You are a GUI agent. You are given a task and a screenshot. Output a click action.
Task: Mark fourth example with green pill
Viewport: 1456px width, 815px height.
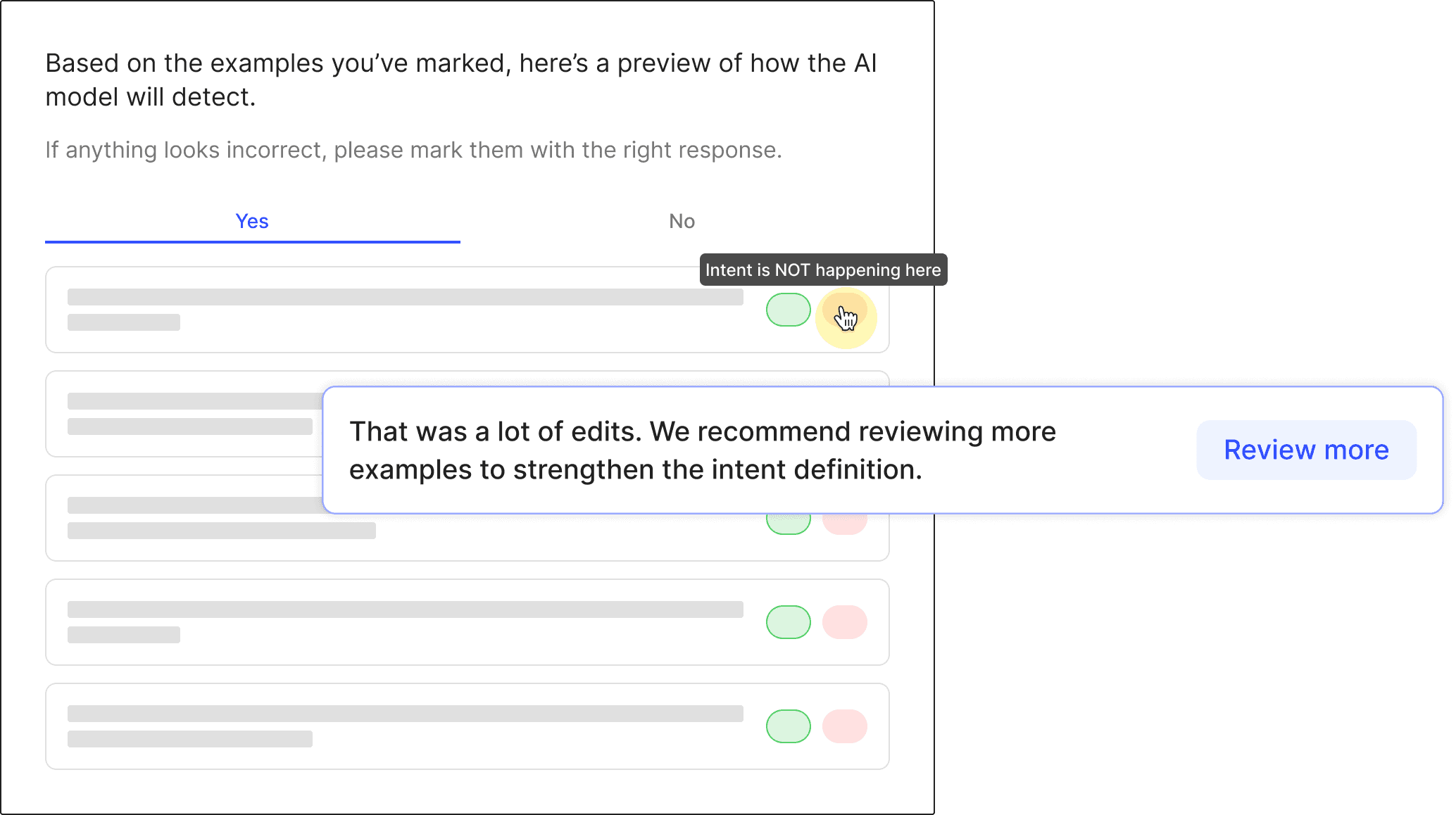[789, 622]
